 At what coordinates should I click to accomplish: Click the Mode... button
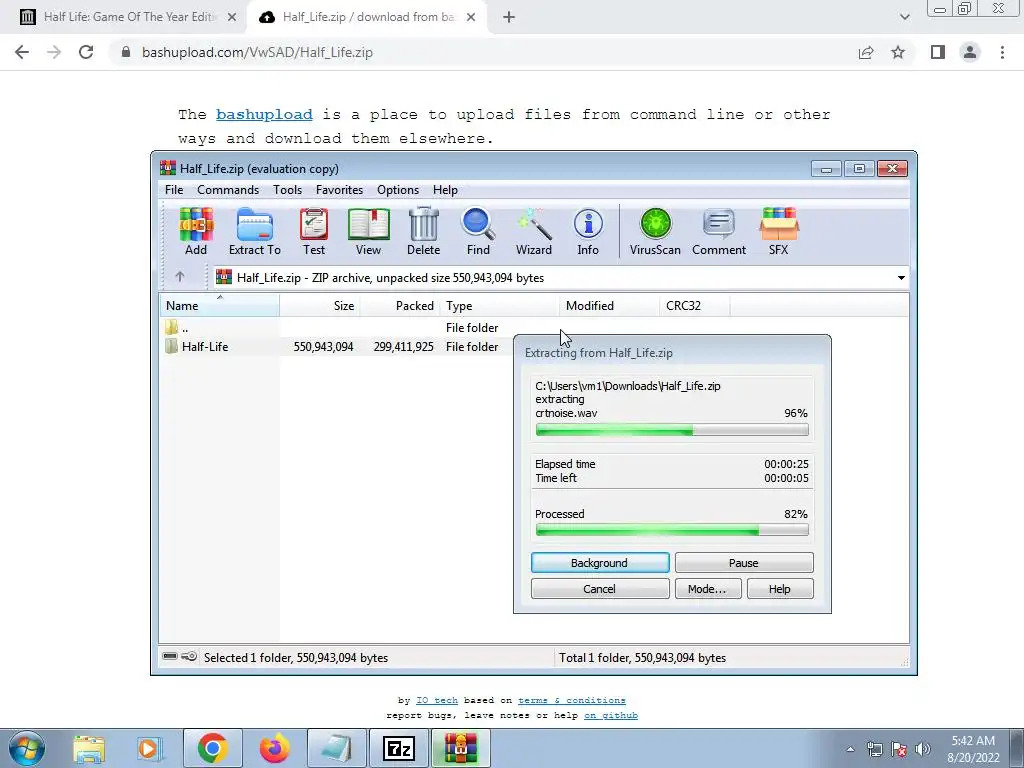click(707, 588)
